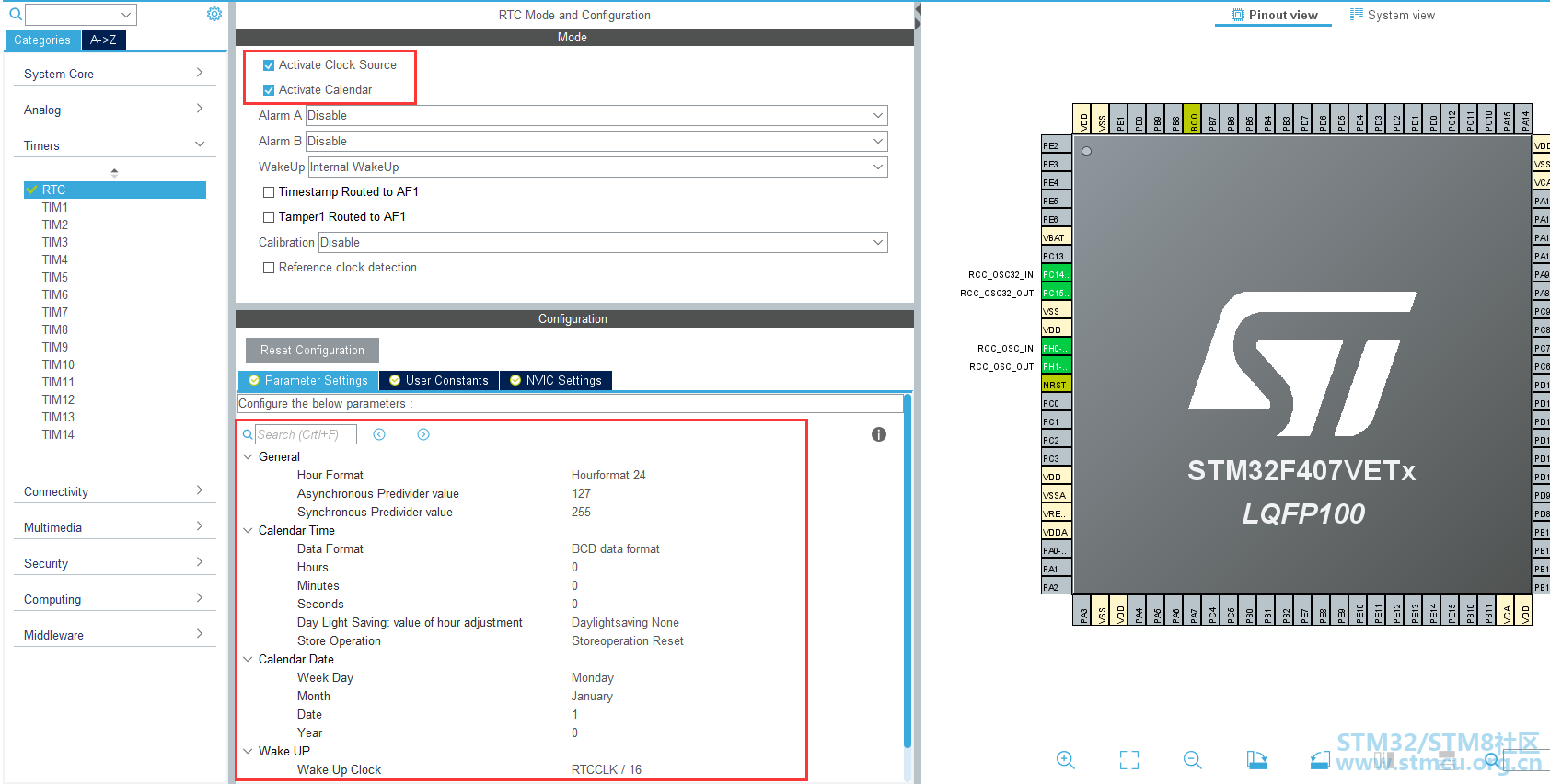Switch to System view
This screenshot has width=1550, height=784.
1393,15
